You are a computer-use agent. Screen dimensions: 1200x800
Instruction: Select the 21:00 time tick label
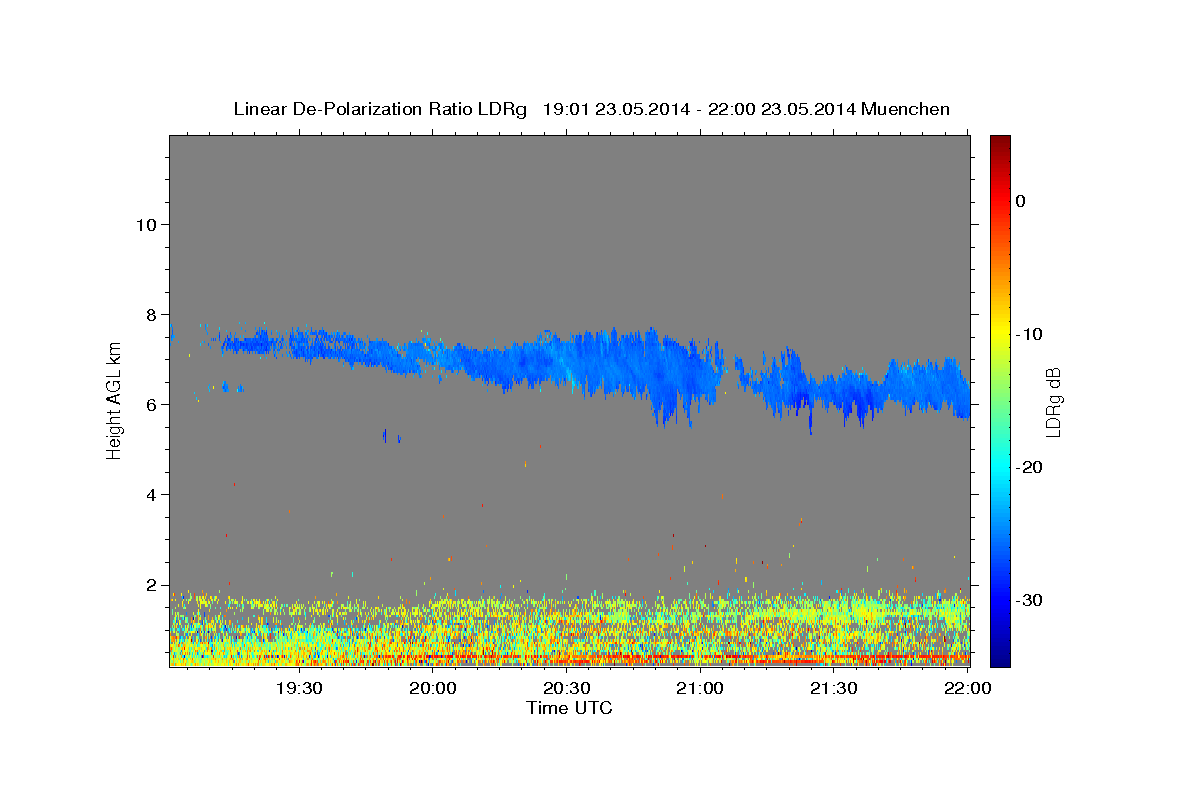click(700, 688)
